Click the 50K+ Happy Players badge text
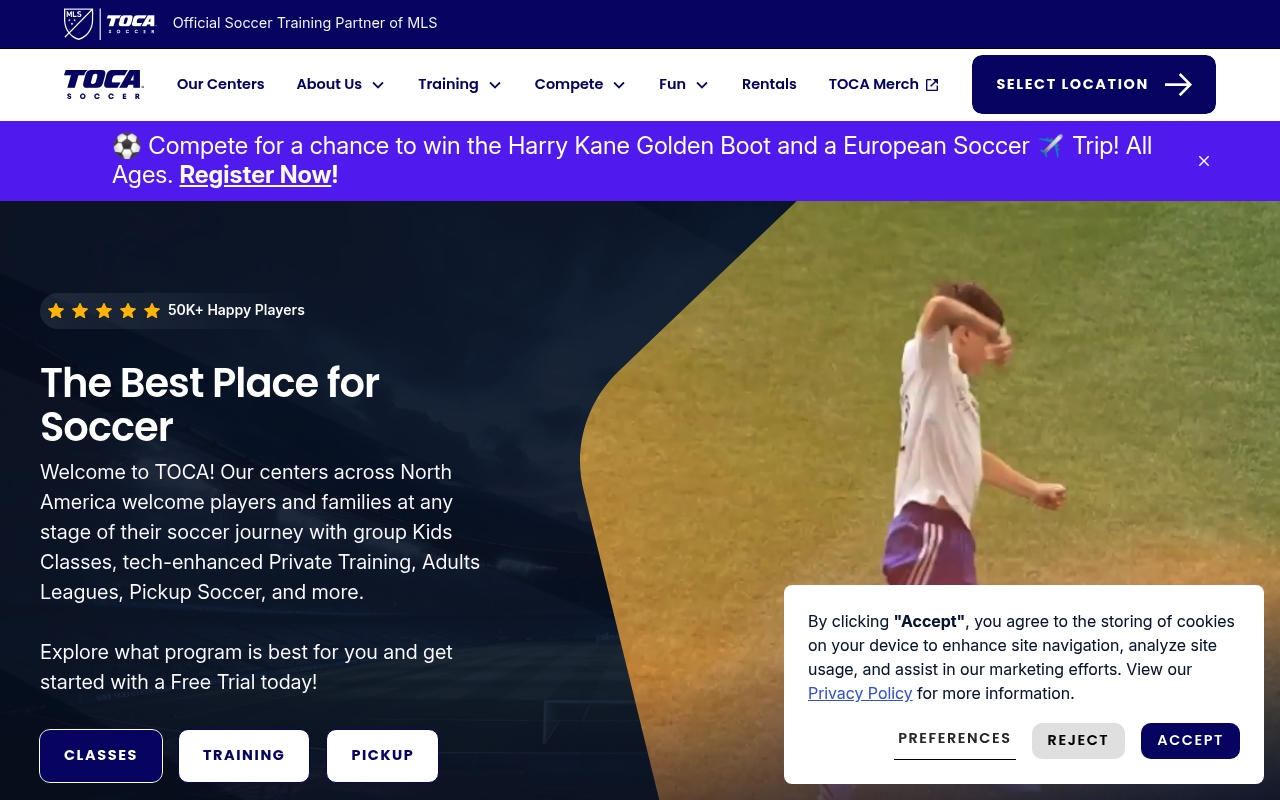 pyautogui.click(x=236, y=310)
